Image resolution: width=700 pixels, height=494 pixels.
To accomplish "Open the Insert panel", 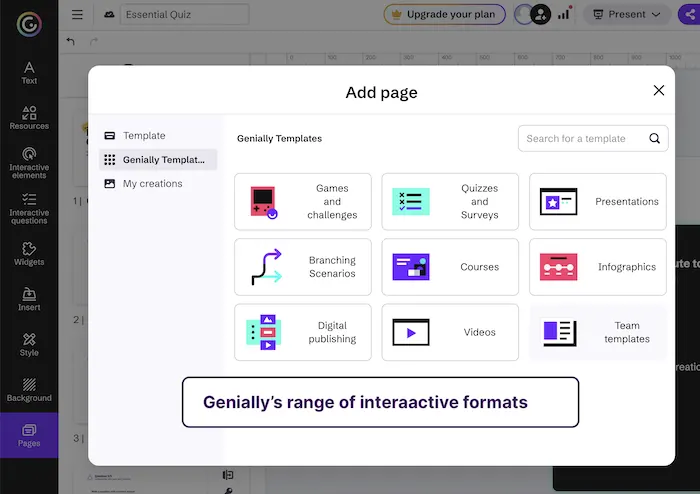I will pyautogui.click(x=29, y=299).
